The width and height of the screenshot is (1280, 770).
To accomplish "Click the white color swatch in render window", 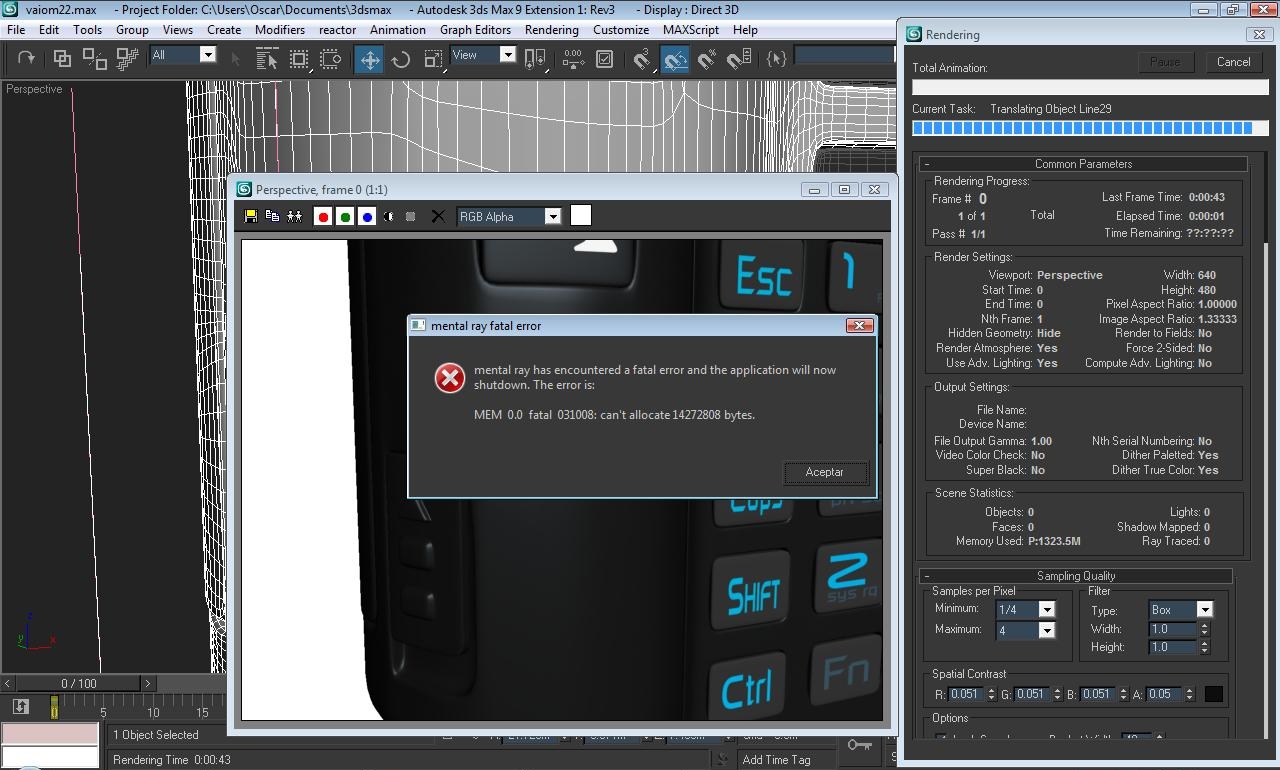I will pyautogui.click(x=580, y=215).
